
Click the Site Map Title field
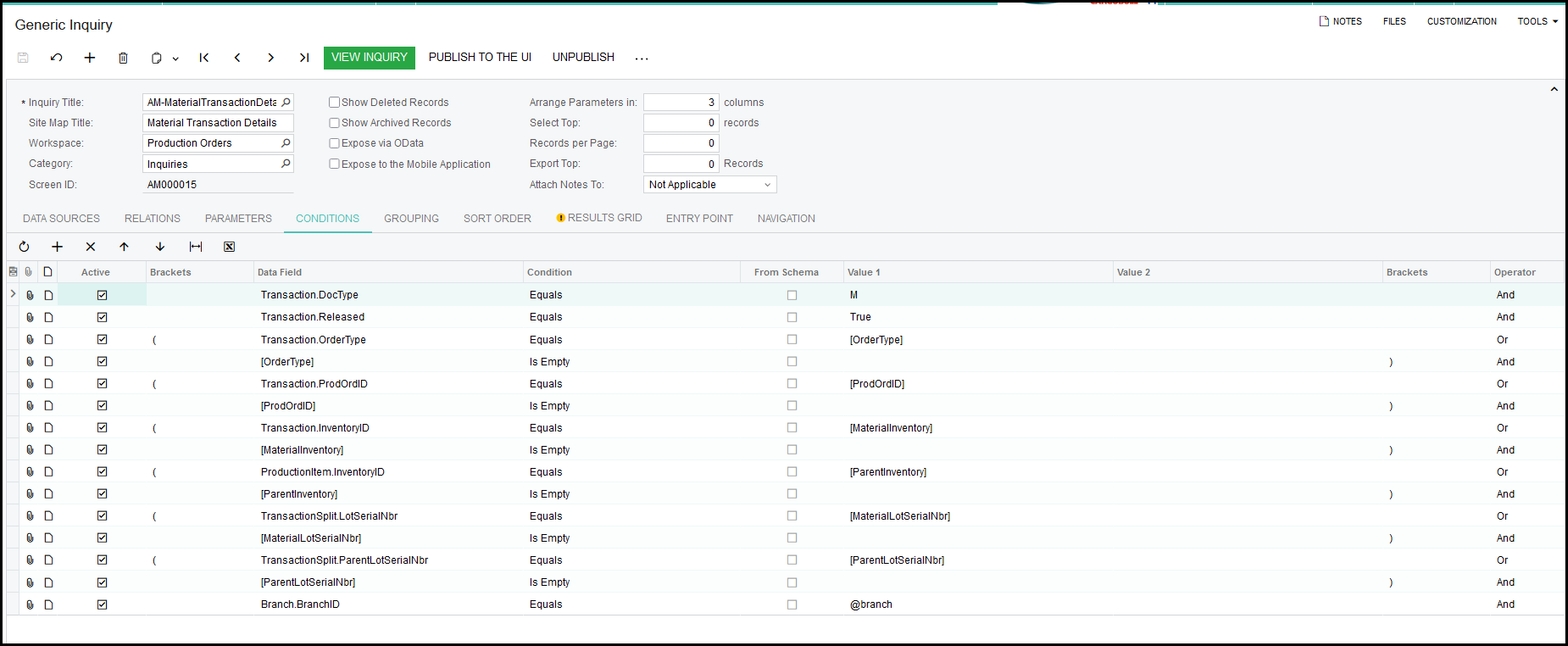pos(217,123)
